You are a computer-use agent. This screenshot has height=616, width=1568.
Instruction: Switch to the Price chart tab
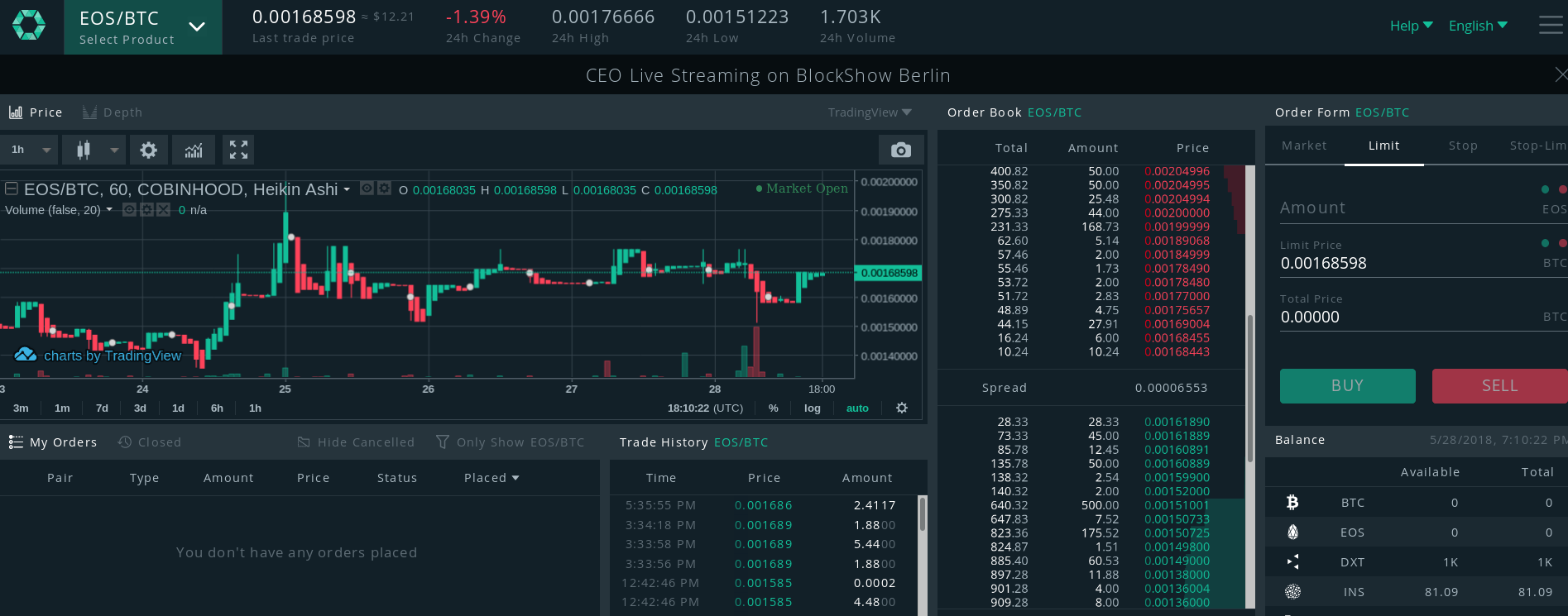(x=36, y=112)
